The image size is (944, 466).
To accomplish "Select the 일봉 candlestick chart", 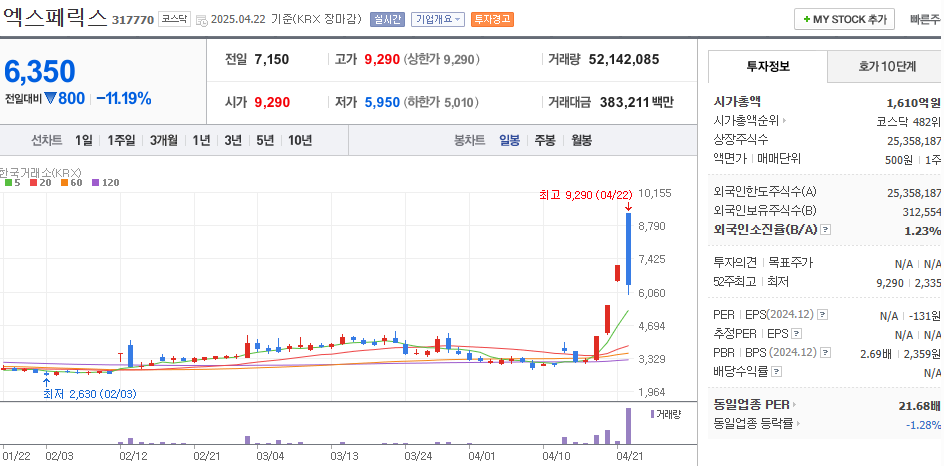I will [509, 141].
